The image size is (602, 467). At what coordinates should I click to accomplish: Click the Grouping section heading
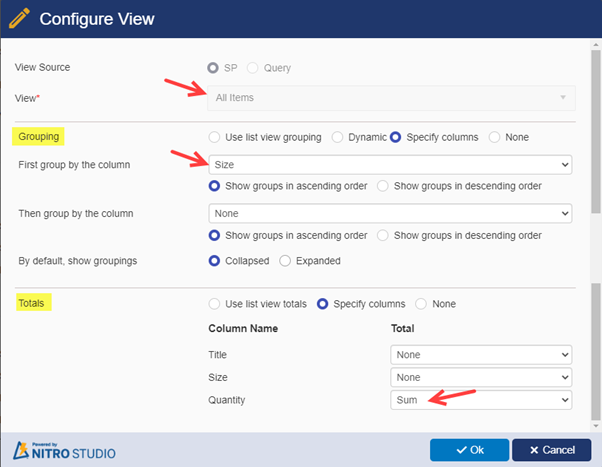coord(38,137)
